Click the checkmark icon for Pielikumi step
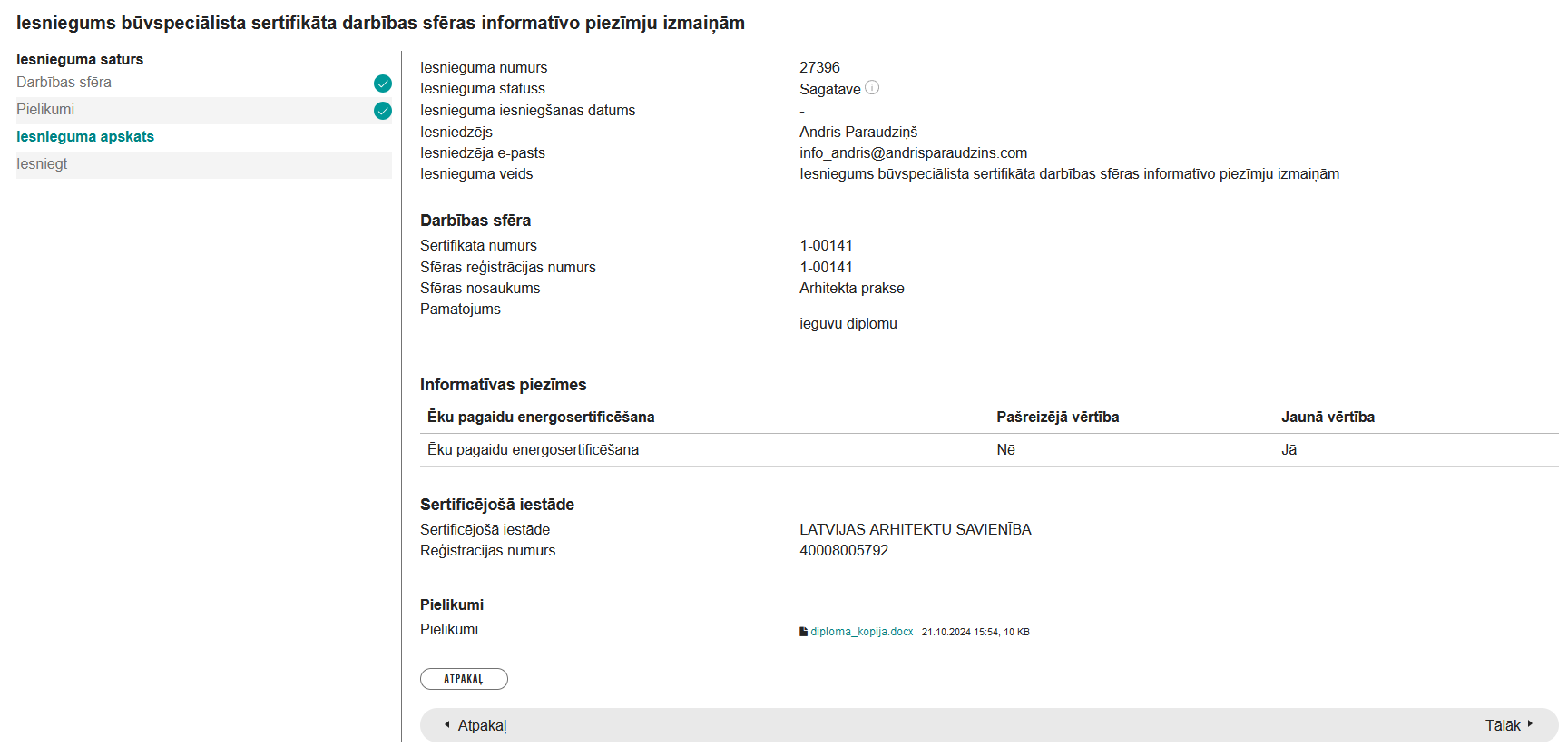This screenshot has height=747, width=1568. click(x=383, y=111)
